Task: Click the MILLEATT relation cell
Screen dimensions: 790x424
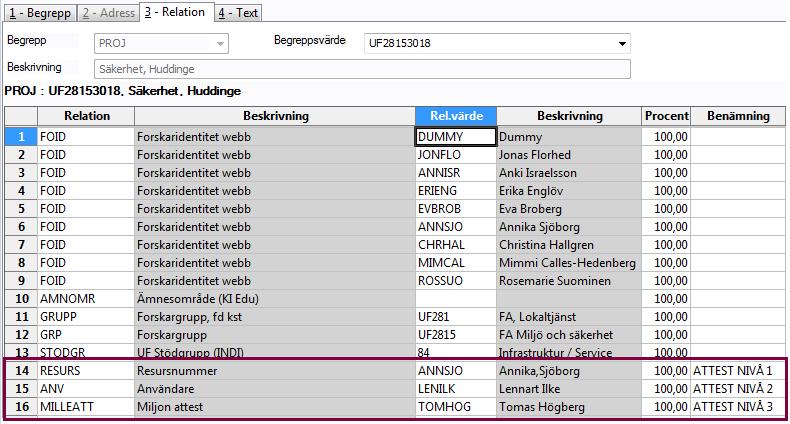Action: coord(86,406)
